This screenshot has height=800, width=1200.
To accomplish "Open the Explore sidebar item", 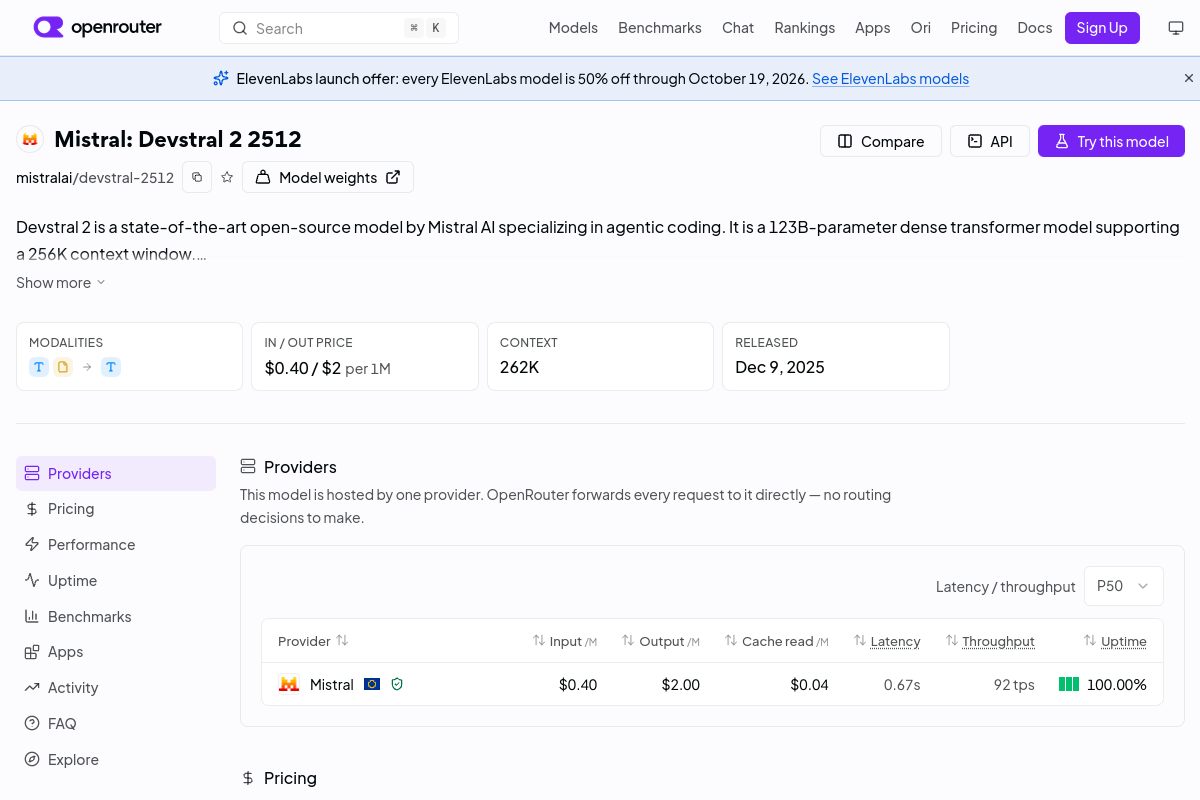I will pyautogui.click(x=116, y=760).
